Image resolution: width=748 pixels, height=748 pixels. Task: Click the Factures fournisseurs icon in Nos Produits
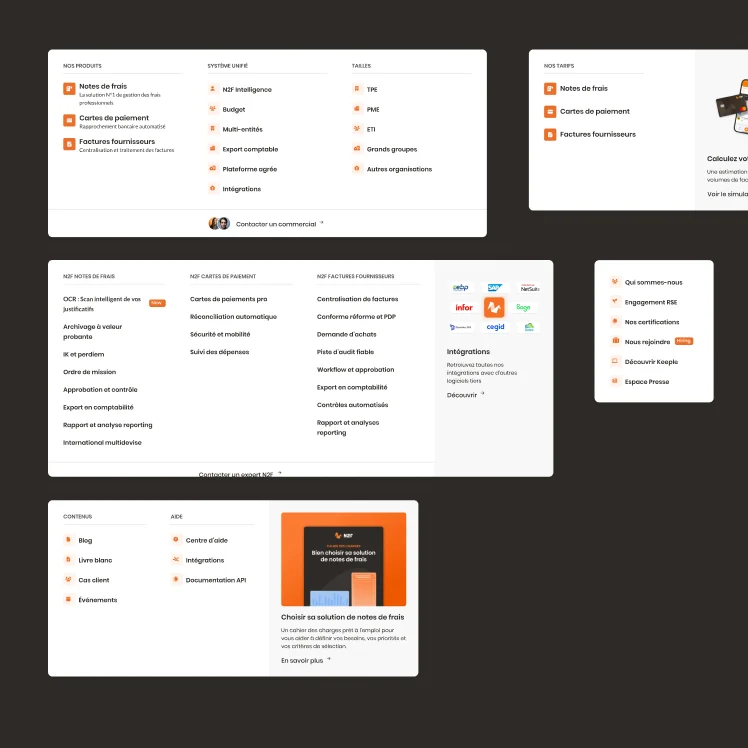pos(69,144)
